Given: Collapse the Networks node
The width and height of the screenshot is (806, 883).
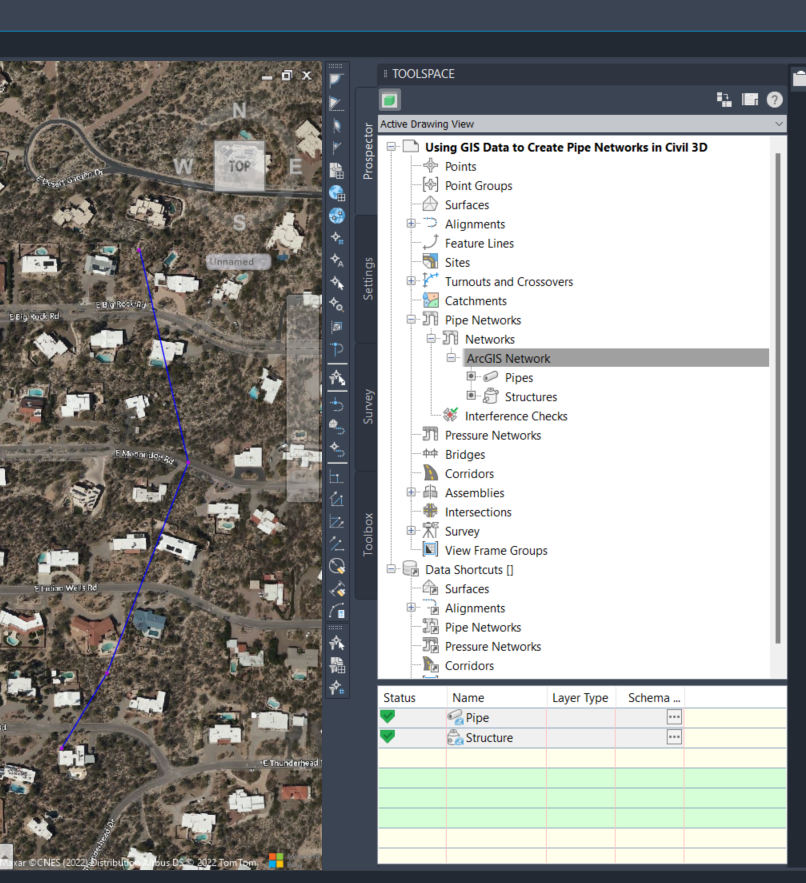Looking at the screenshot, I should coord(431,338).
